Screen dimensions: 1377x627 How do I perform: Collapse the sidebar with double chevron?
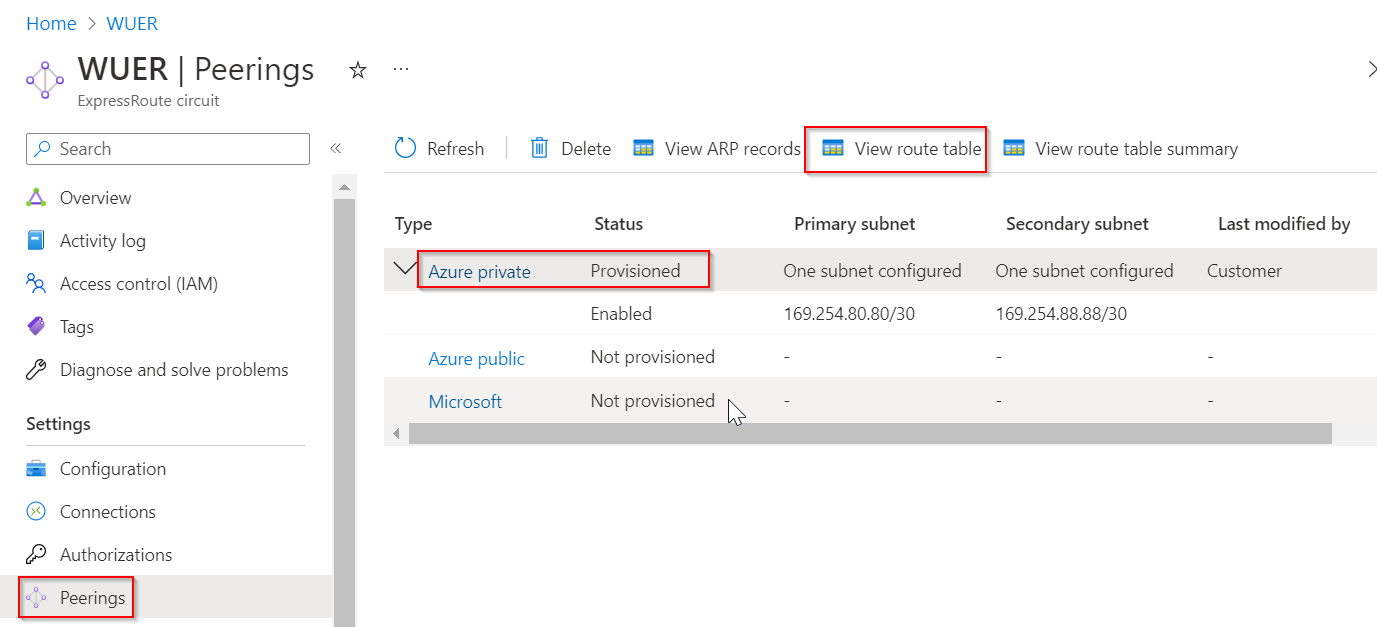pos(336,148)
